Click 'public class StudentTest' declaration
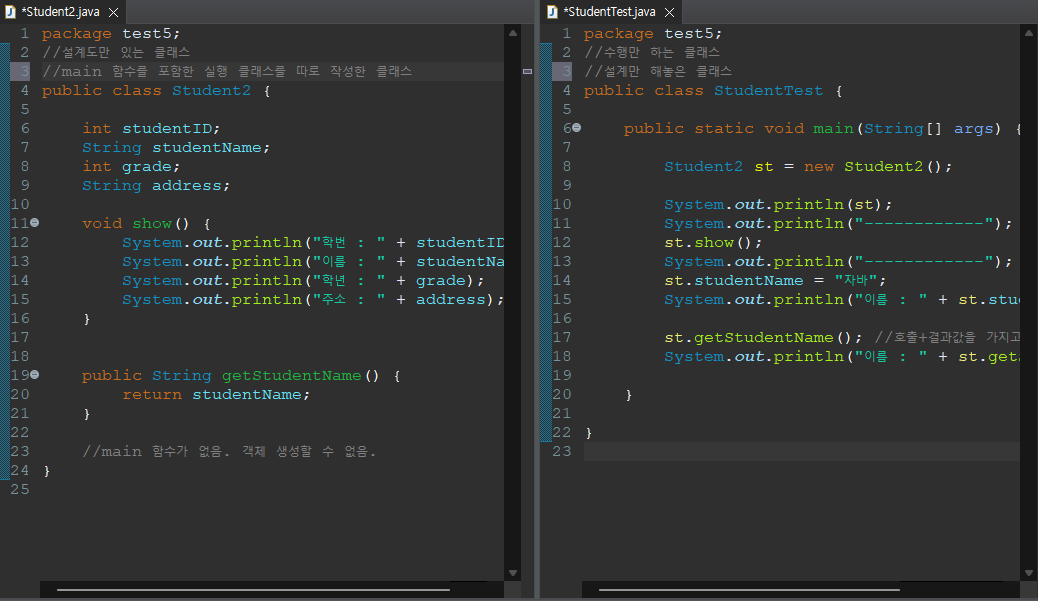The image size is (1038, 601). (703, 91)
